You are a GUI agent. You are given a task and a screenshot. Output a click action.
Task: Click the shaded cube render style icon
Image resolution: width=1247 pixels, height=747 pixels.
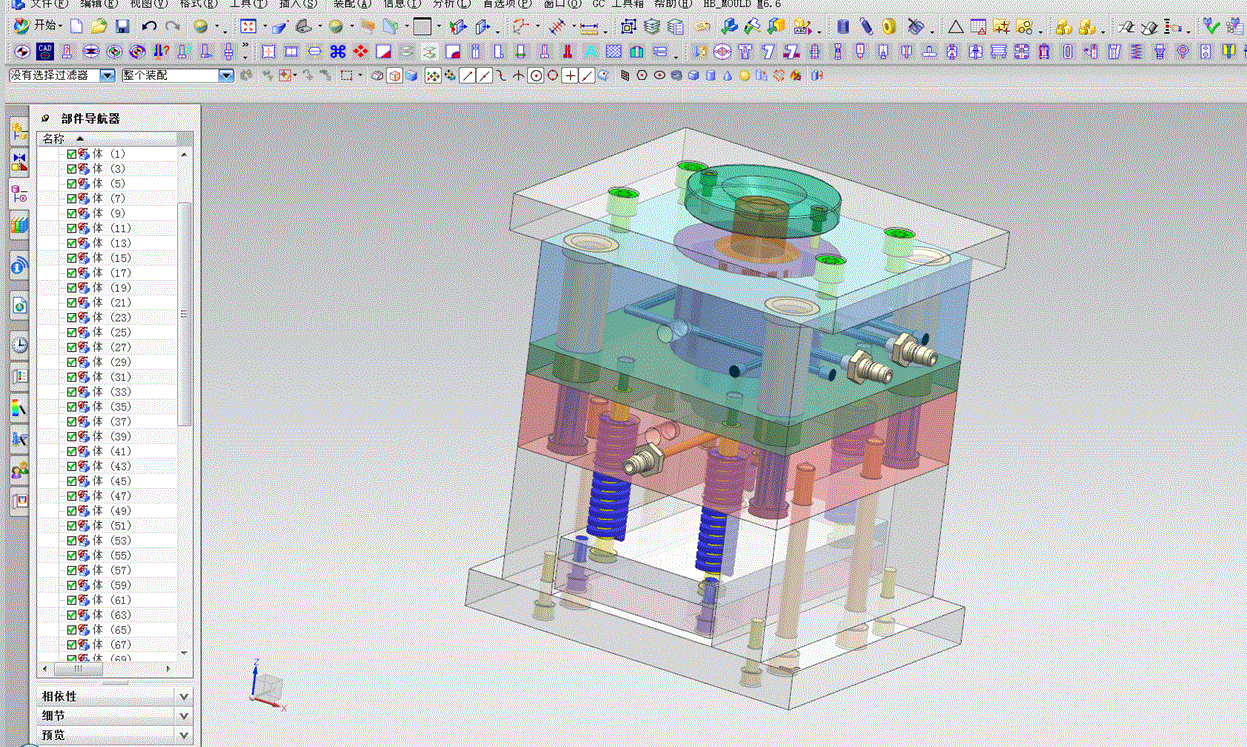click(x=411, y=75)
